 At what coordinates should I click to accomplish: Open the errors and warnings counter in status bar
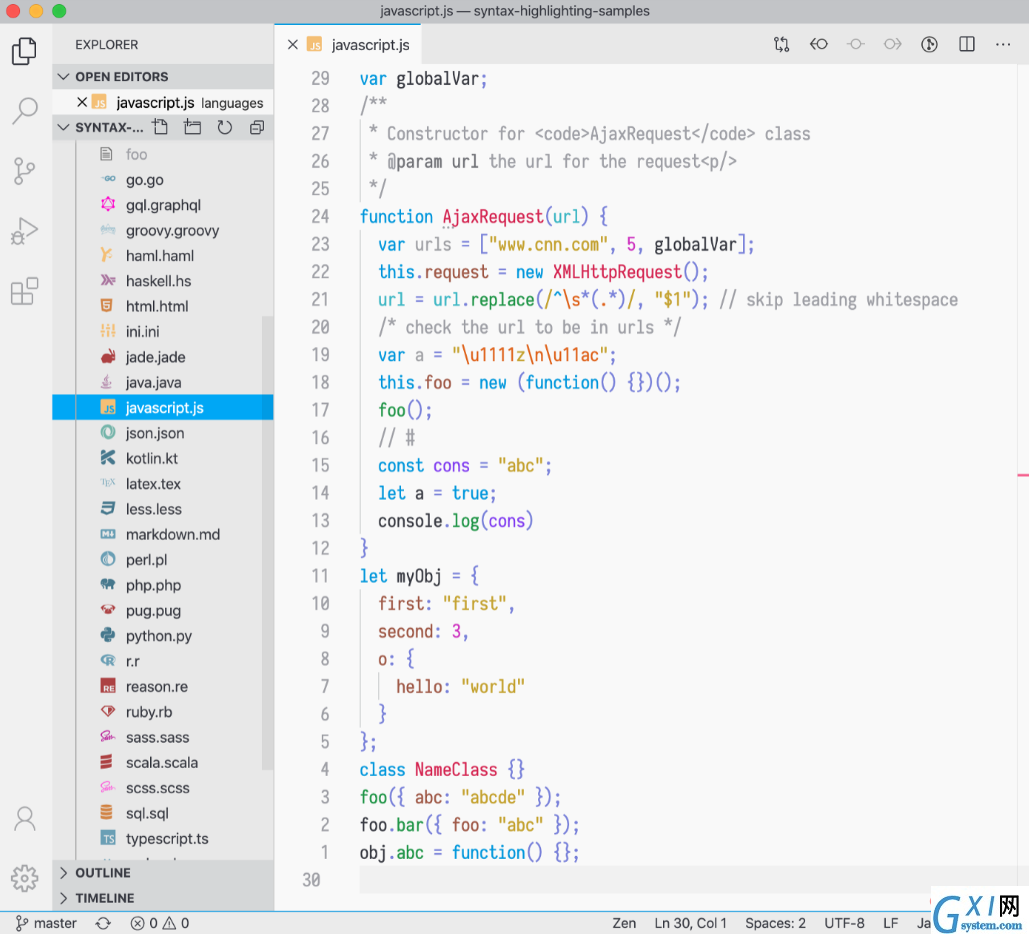click(159, 923)
